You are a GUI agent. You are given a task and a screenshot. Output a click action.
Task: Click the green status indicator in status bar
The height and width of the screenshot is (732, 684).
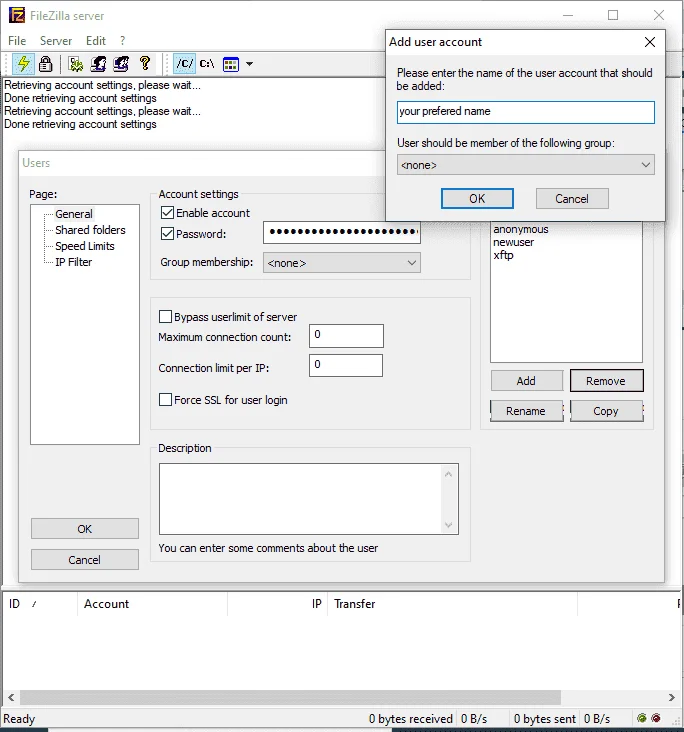click(642, 718)
